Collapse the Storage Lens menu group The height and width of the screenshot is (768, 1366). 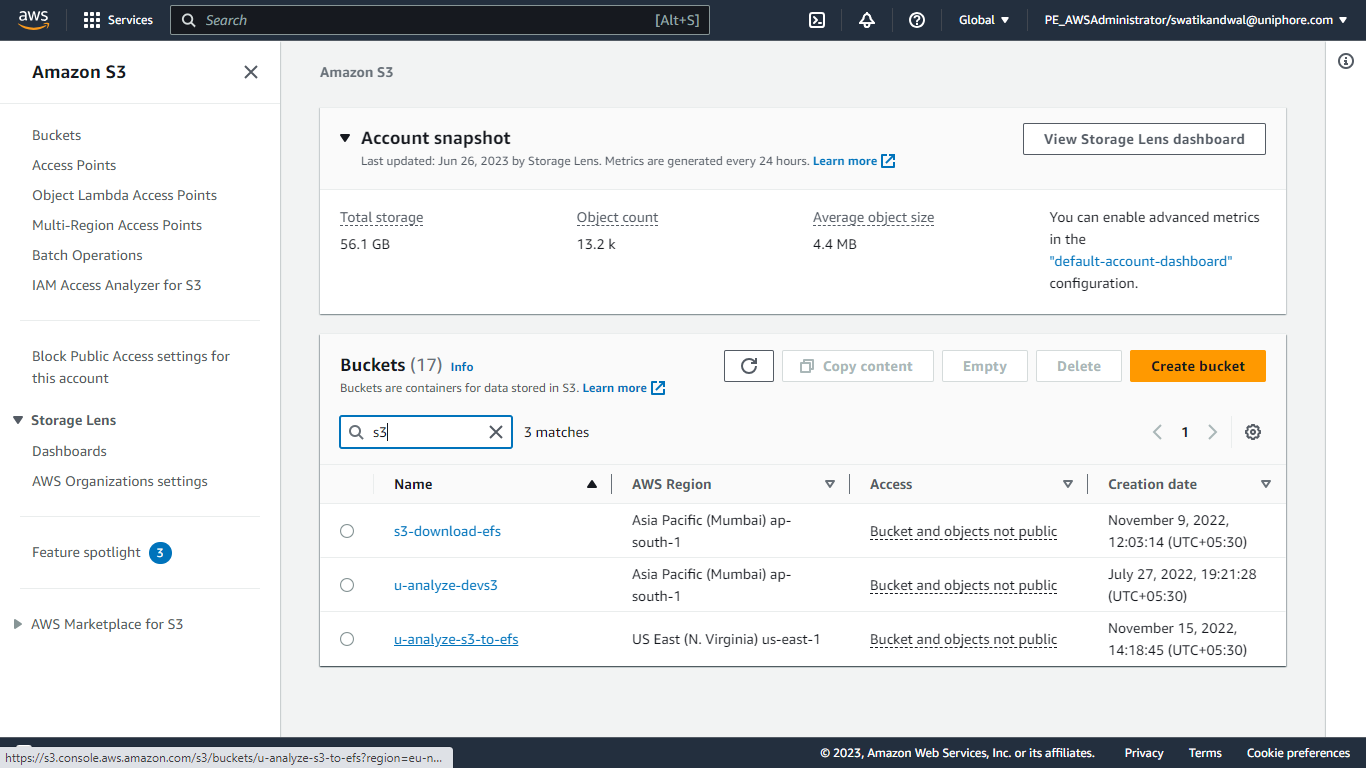pyautogui.click(x=18, y=420)
